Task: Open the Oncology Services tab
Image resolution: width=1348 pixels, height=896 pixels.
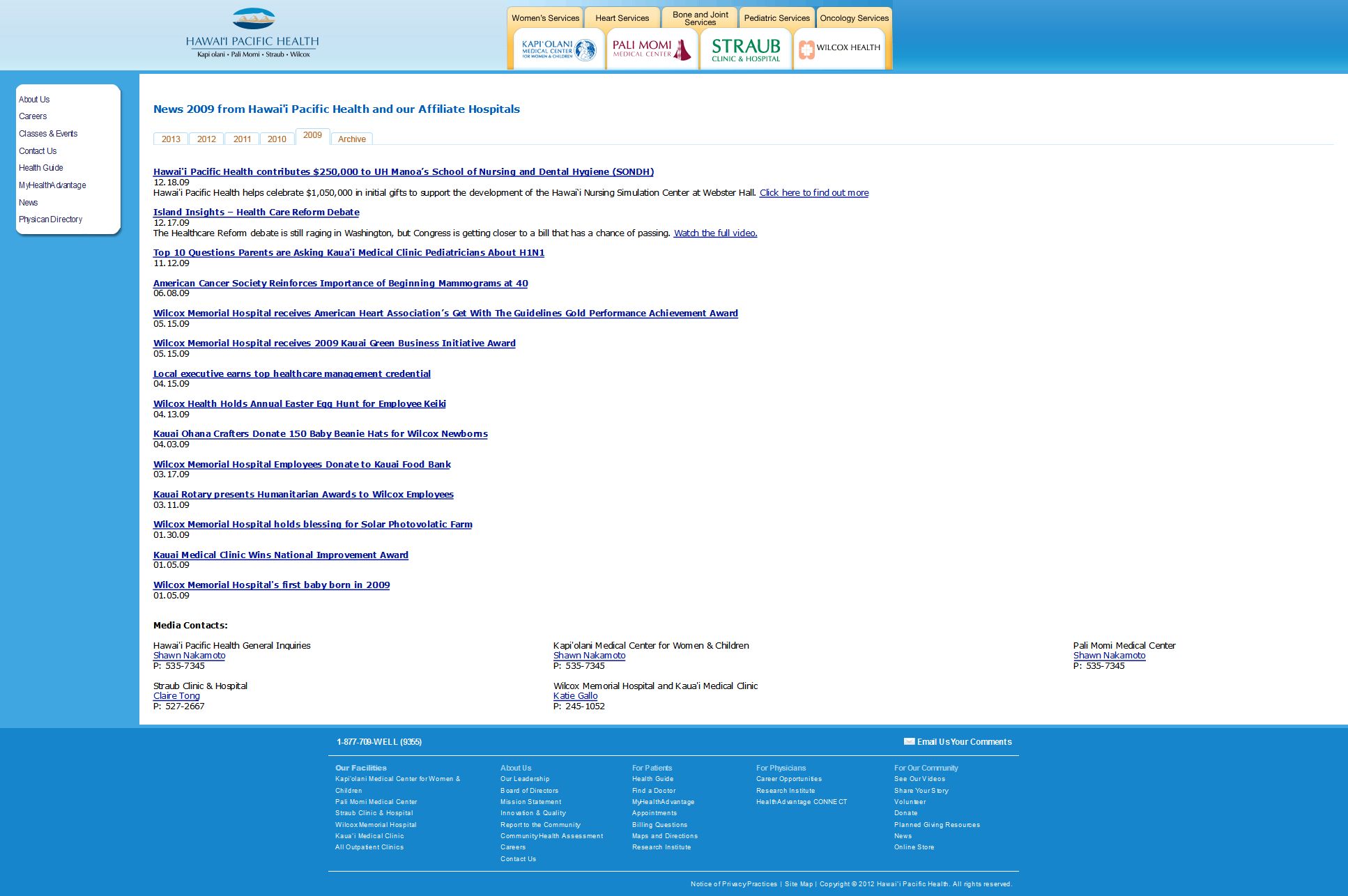Action: 854,18
